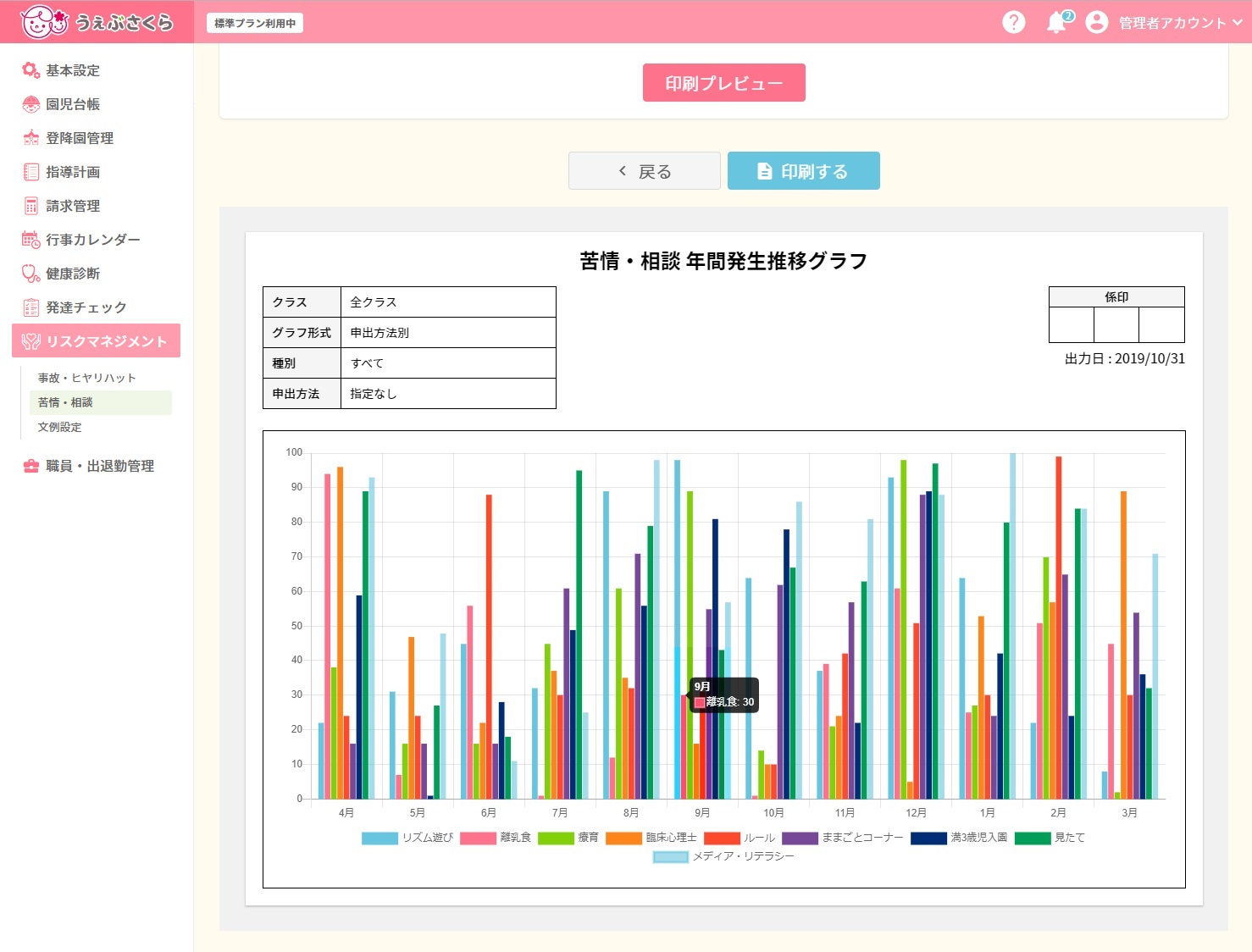The image size is (1252, 952).
Task: Click the 登降園管理 building icon
Action: click(x=30, y=138)
